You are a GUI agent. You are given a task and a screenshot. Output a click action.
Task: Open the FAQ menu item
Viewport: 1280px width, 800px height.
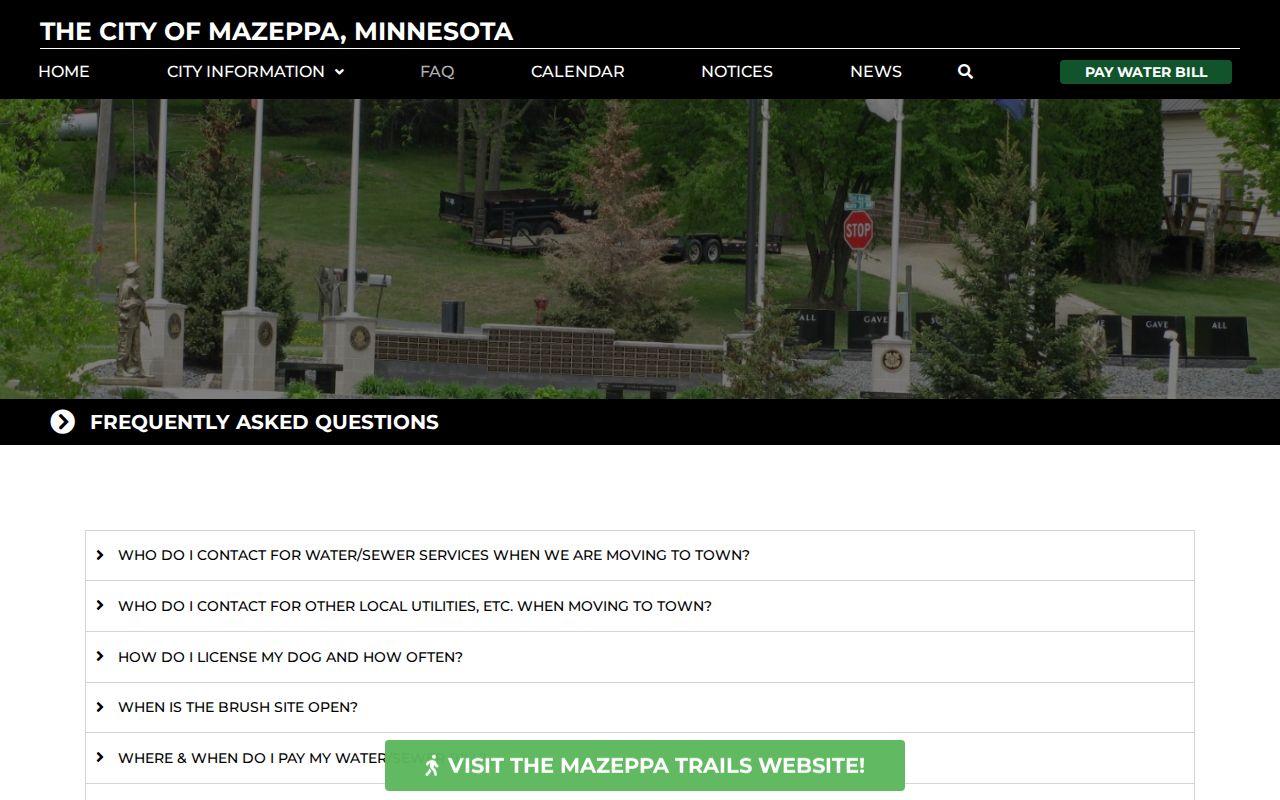tap(437, 72)
